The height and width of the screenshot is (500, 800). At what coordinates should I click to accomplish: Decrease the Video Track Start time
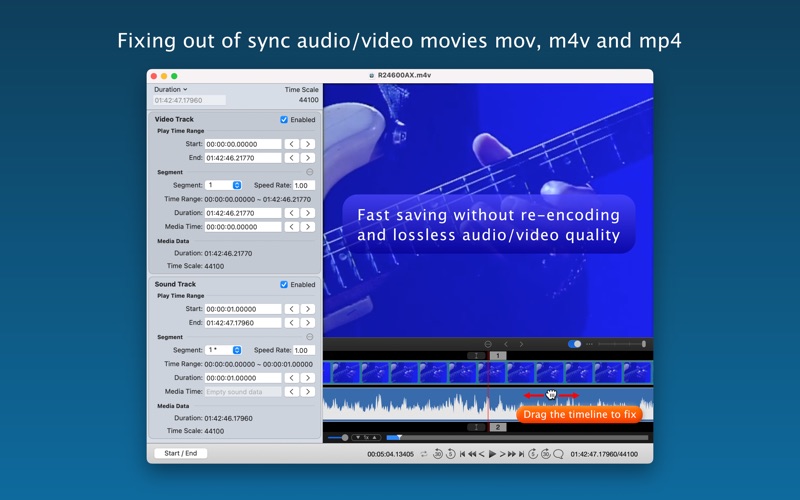[x=291, y=144]
